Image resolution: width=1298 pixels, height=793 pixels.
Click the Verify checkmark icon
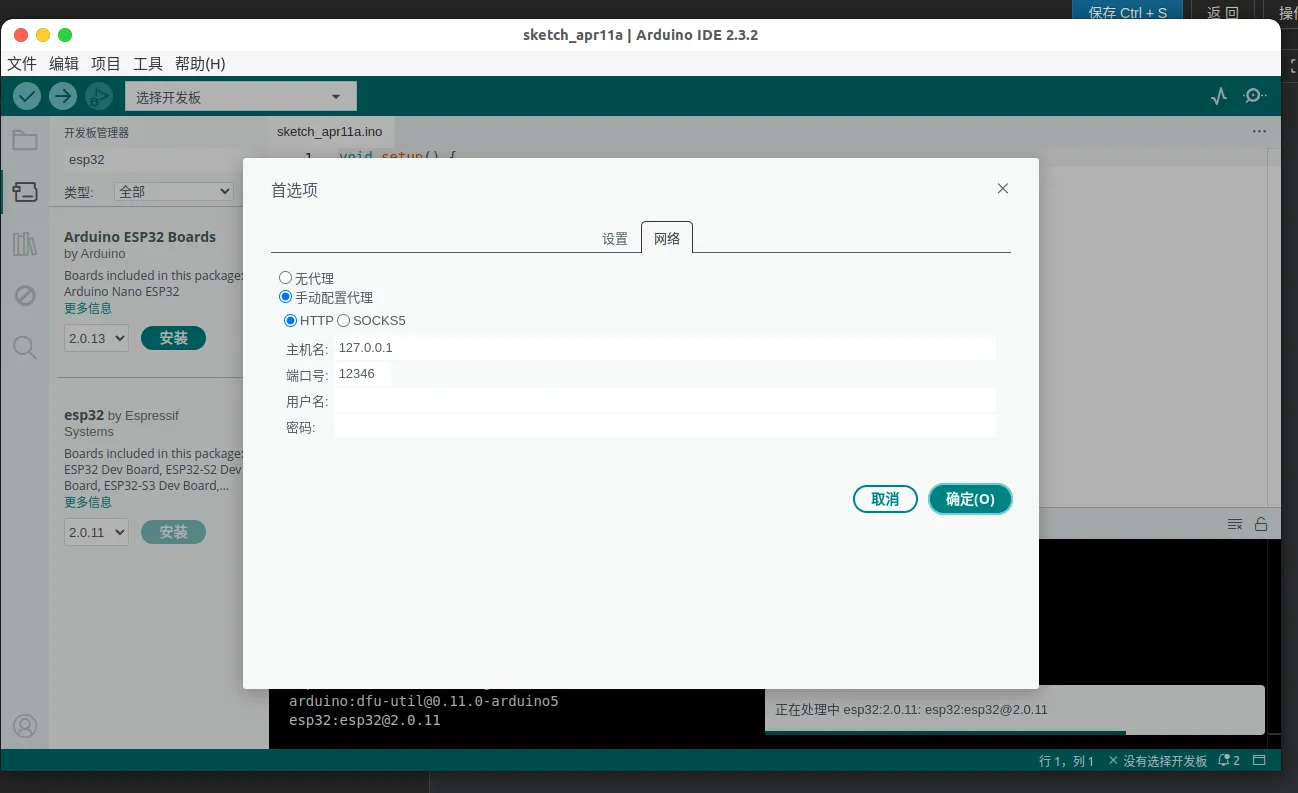coord(27,96)
